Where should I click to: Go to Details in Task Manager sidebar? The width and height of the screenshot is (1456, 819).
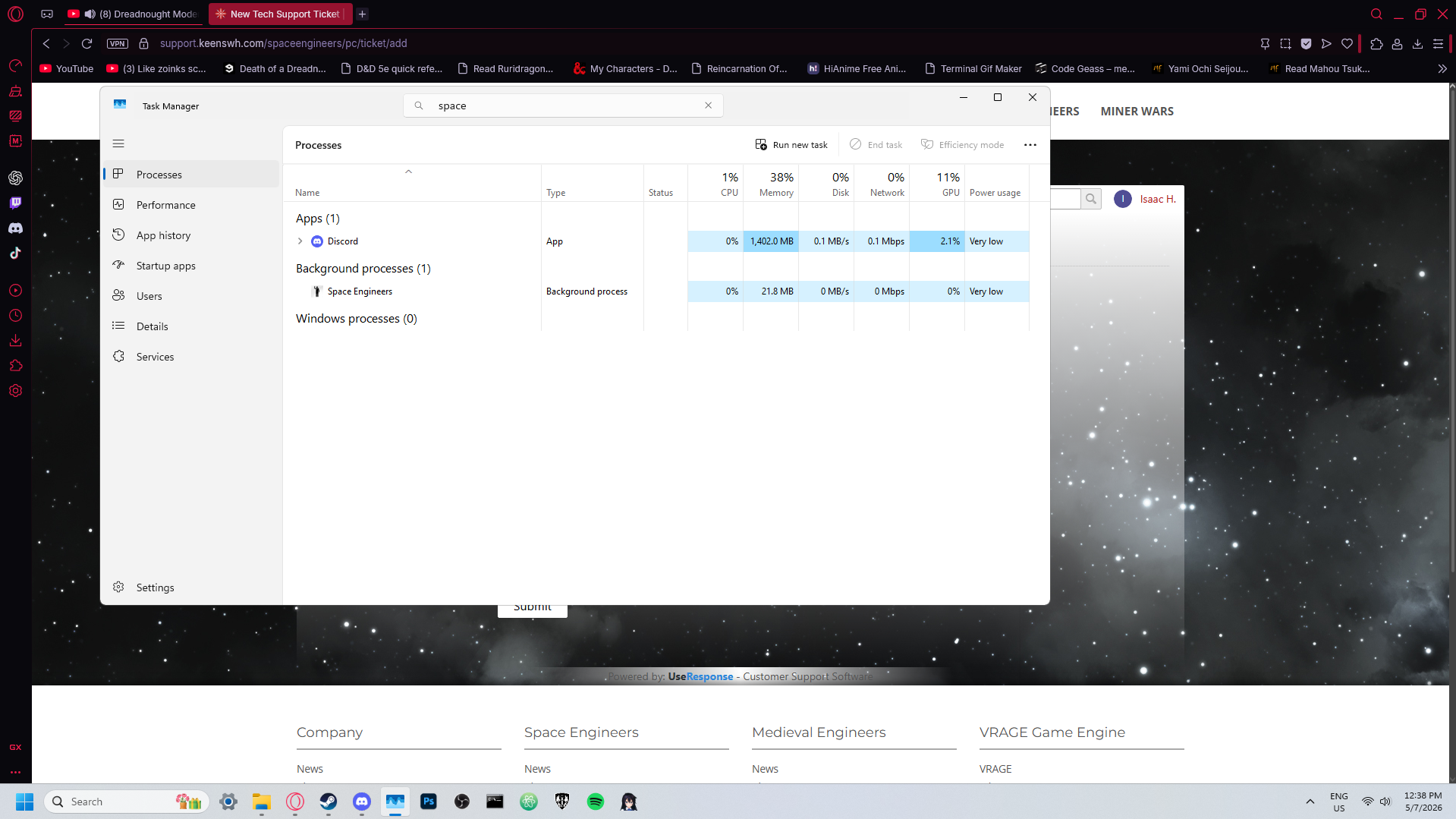191,326
